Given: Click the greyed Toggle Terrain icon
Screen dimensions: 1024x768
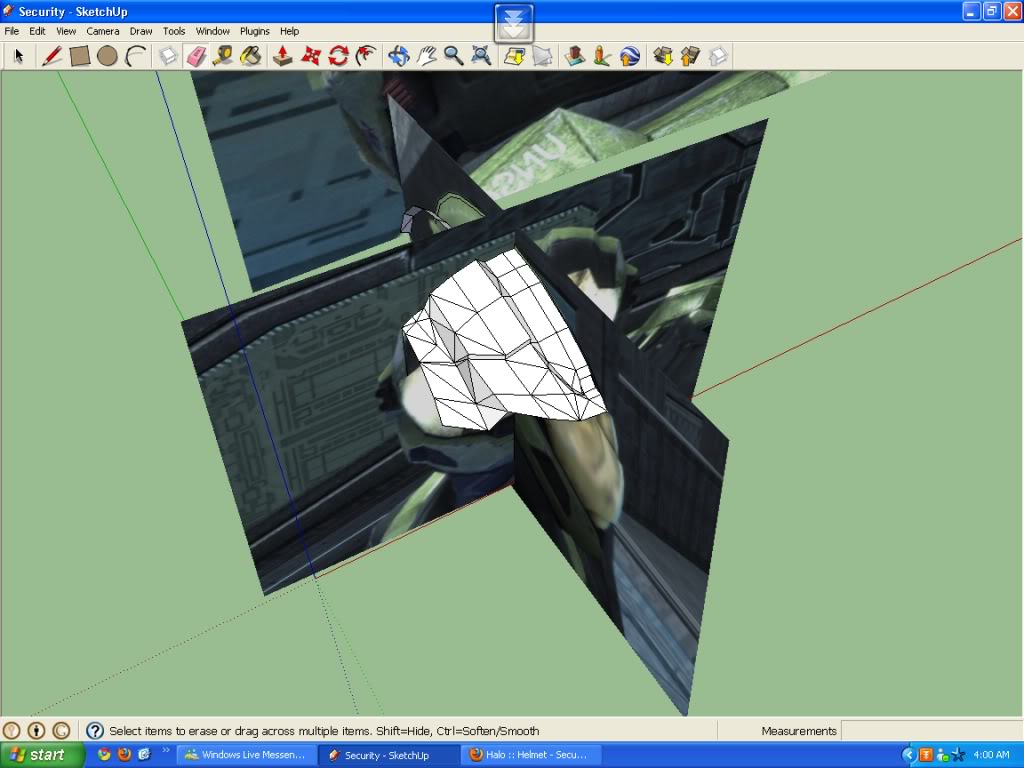Looking at the screenshot, I should [x=542, y=56].
